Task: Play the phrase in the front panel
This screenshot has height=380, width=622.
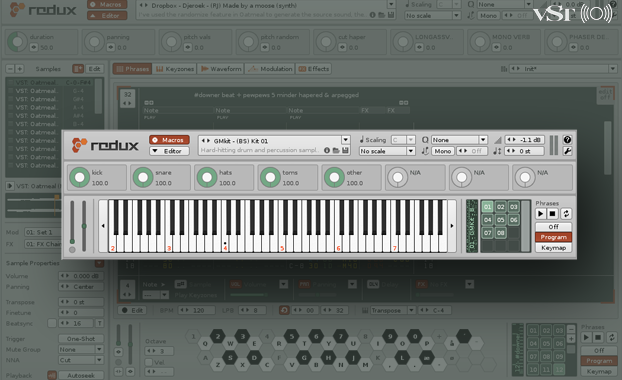Action: (x=540, y=214)
